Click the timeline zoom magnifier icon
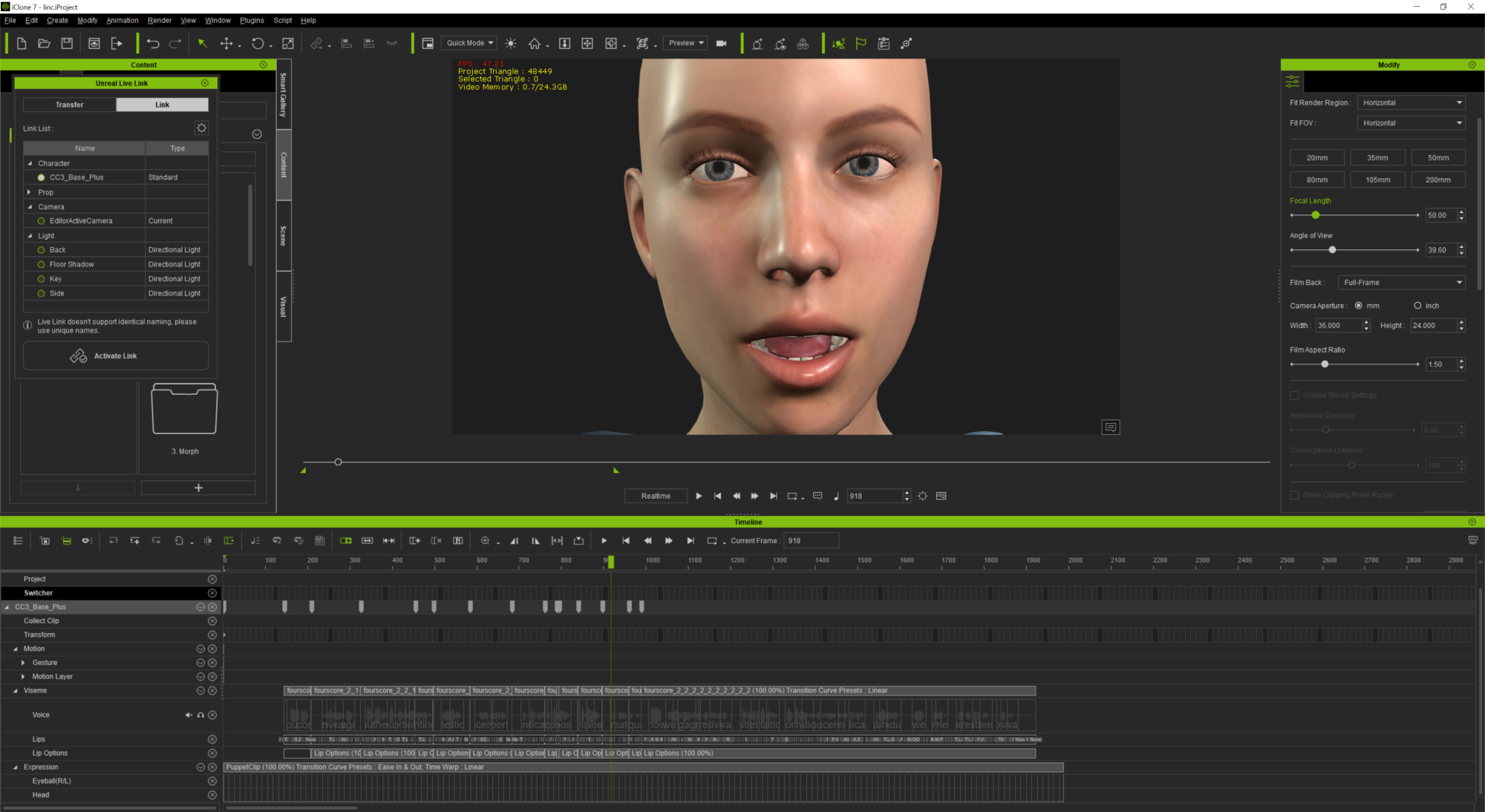This screenshot has width=1485, height=812. 485,541
